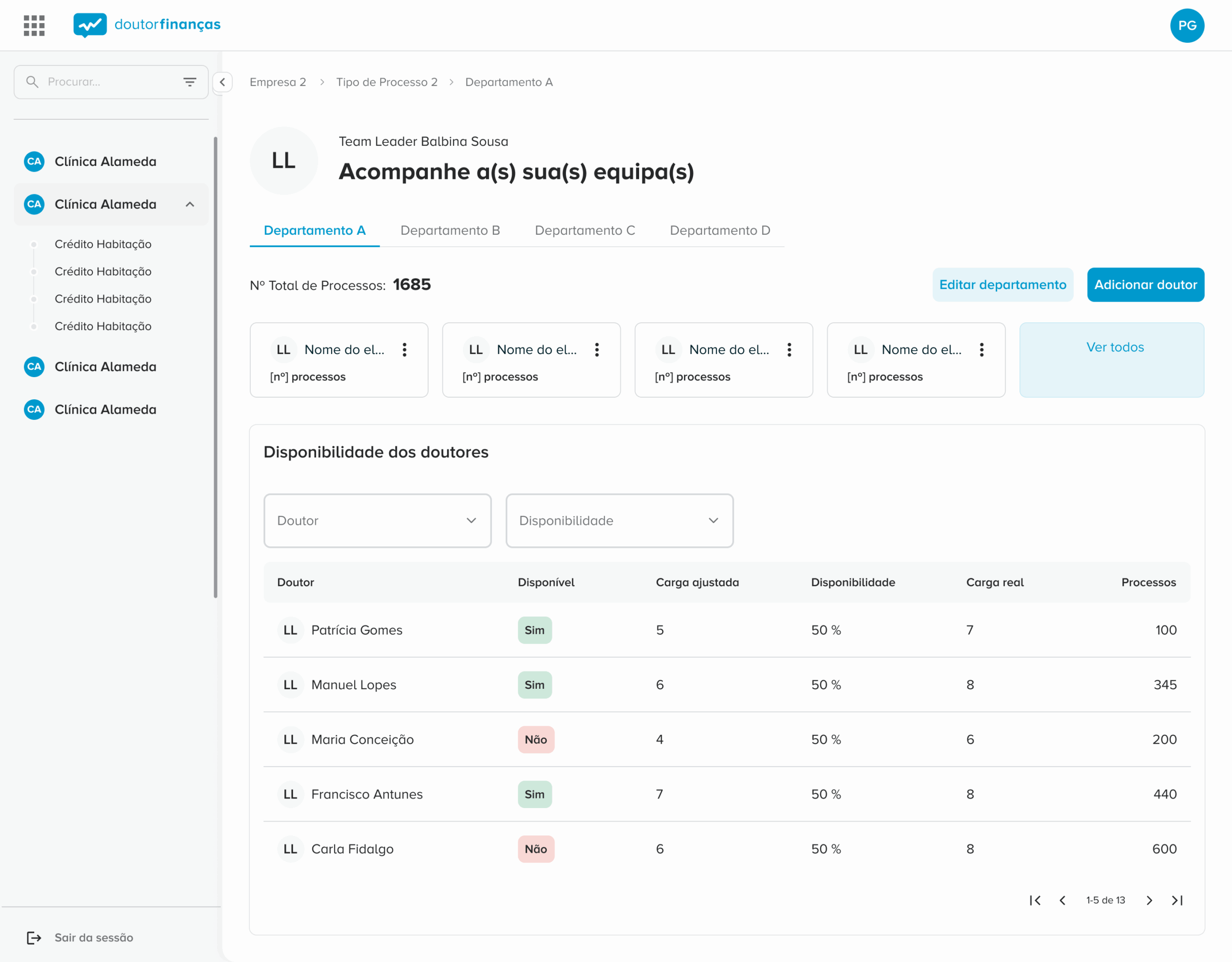Jump to the last page of doctors
Image resolution: width=1232 pixels, height=962 pixels.
tap(1178, 900)
